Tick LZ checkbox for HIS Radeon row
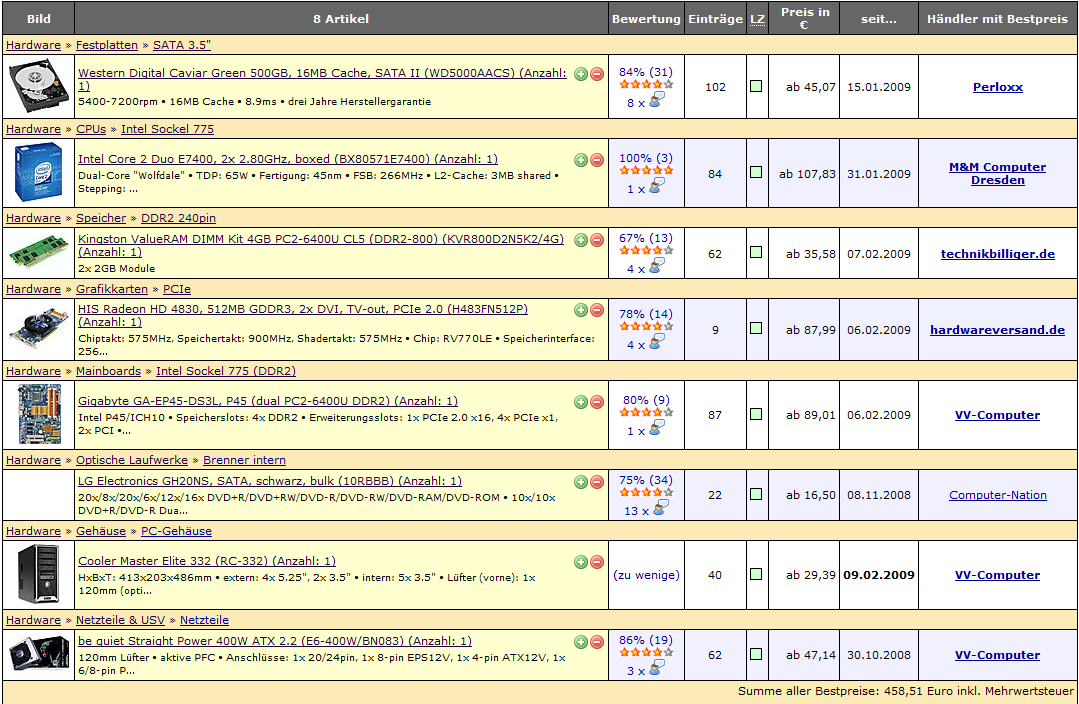 tap(756, 328)
